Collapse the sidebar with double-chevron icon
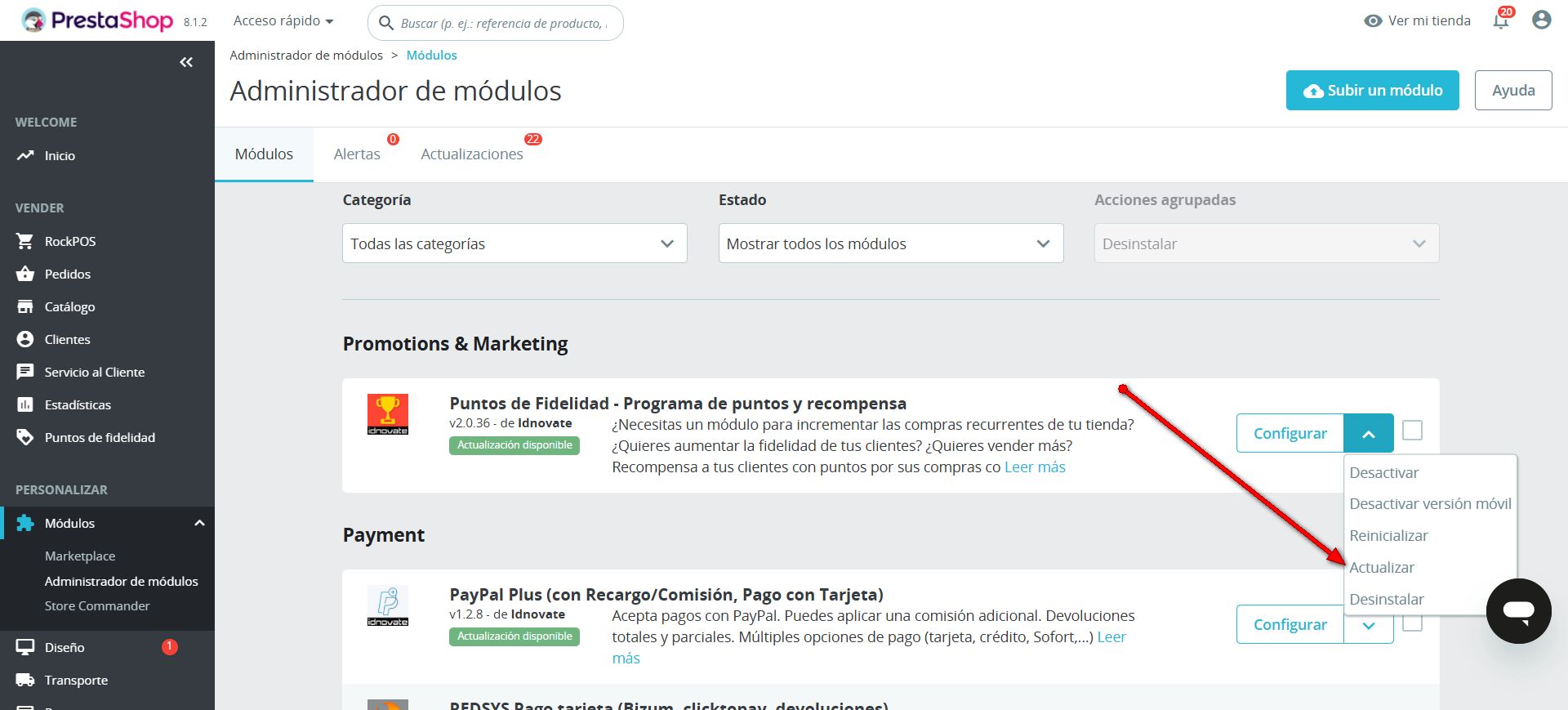The height and width of the screenshot is (710, 1568). pos(186,62)
